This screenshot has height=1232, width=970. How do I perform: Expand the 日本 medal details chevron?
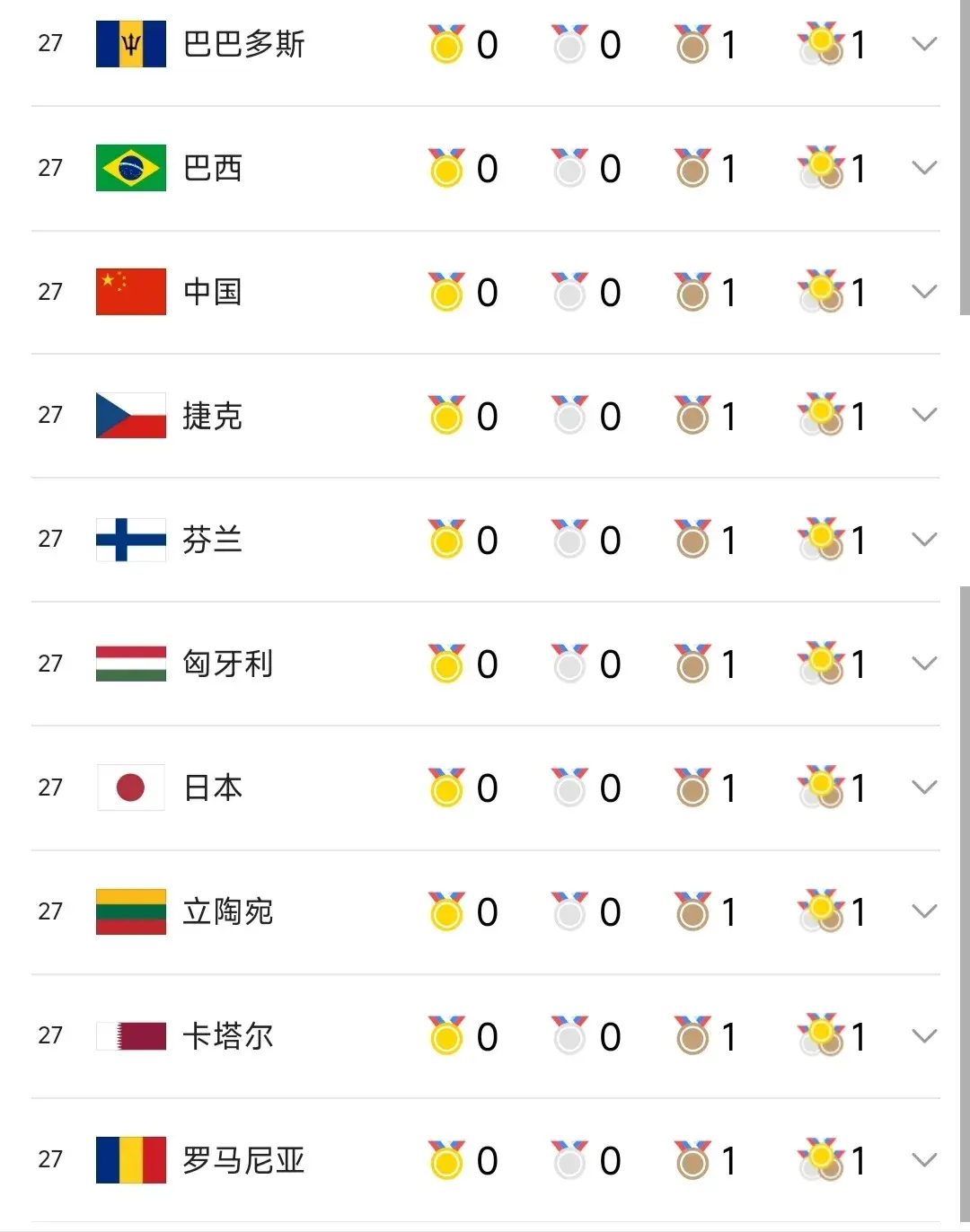point(924,788)
